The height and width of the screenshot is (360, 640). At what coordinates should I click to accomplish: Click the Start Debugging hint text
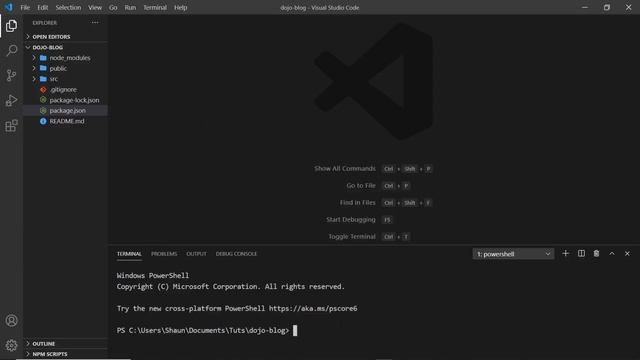[351, 220]
